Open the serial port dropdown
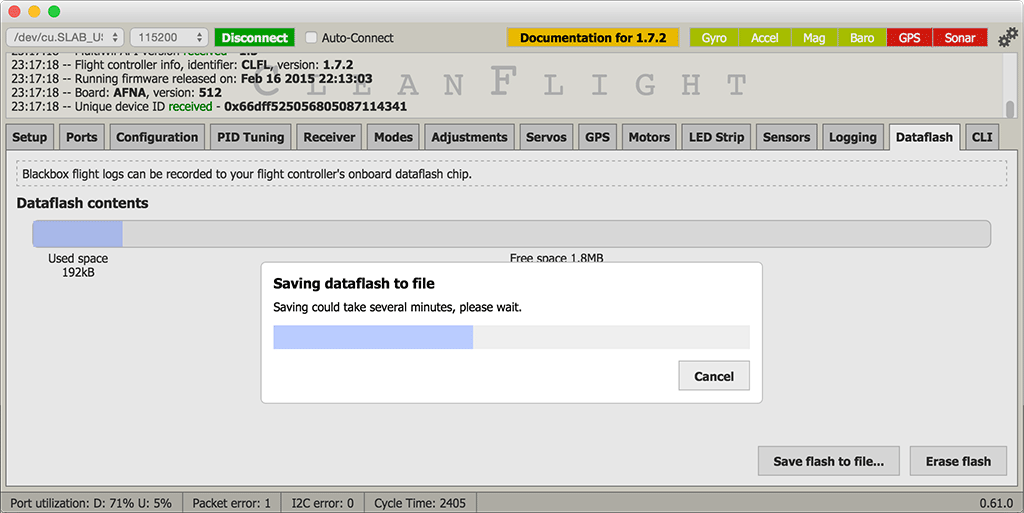Screen dimensions: 1024x513 pos(64,38)
